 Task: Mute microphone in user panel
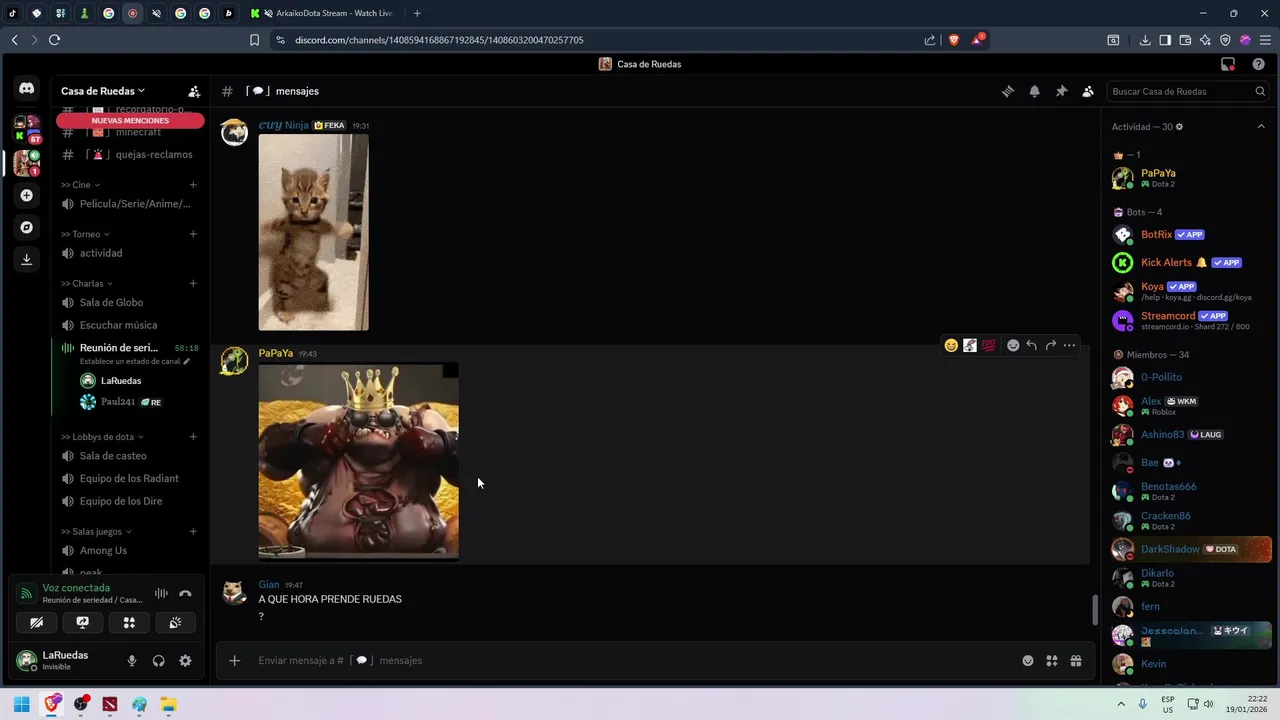click(x=131, y=661)
